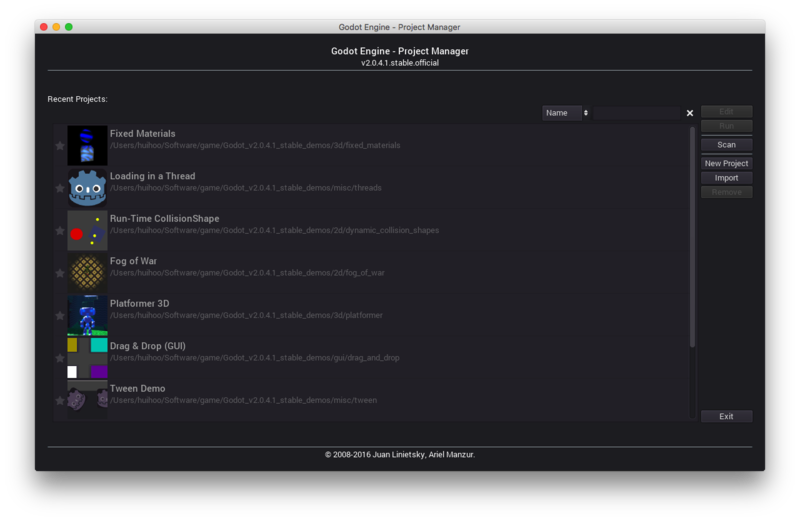Click the Recent Projects: label
Viewport: 800px width, 521px height.
pyautogui.click(x=78, y=99)
